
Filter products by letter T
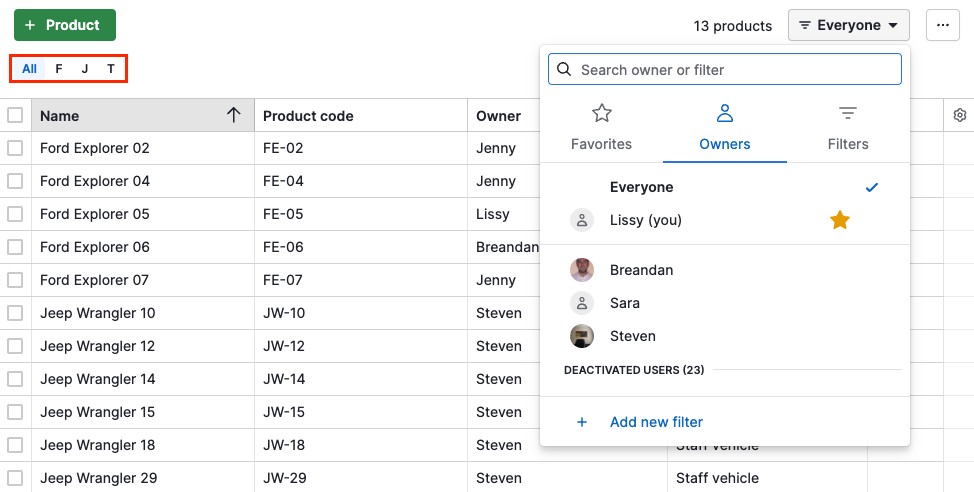pyautogui.click(x=111, y=69)
